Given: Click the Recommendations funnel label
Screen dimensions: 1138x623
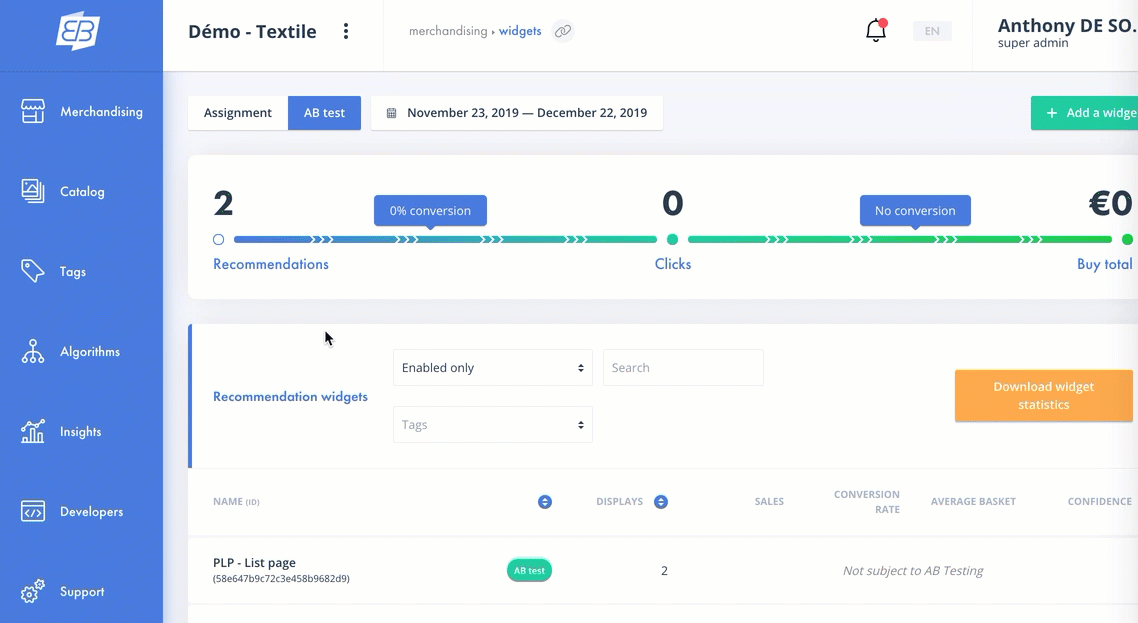Looking at the screenshot, I should coord(271,264).
